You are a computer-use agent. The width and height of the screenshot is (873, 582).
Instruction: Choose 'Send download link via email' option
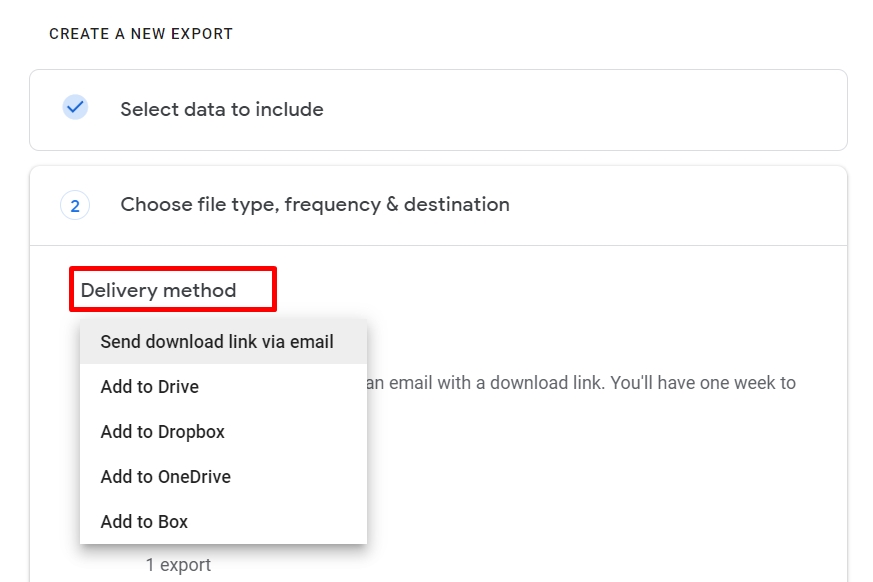click(x=223, y=341)
